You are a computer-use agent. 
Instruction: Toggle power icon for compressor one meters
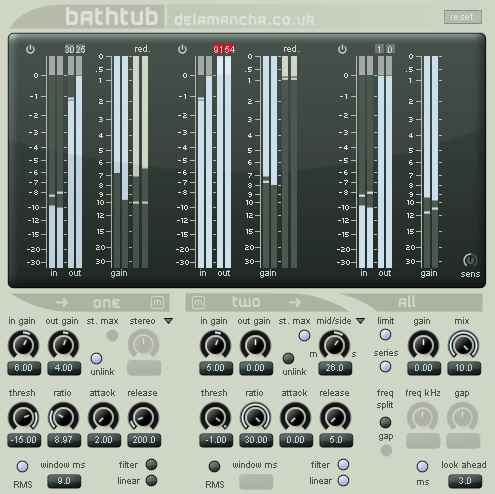coord(30,49)
